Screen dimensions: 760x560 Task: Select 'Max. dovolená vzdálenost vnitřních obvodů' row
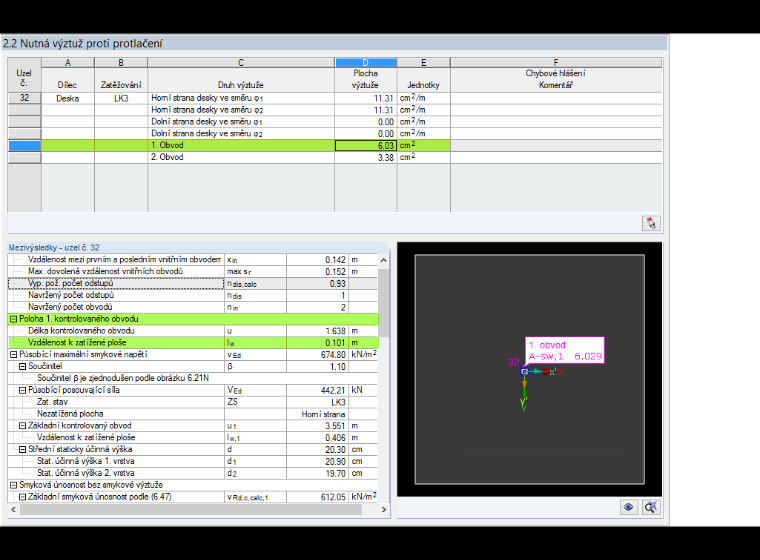193,272
